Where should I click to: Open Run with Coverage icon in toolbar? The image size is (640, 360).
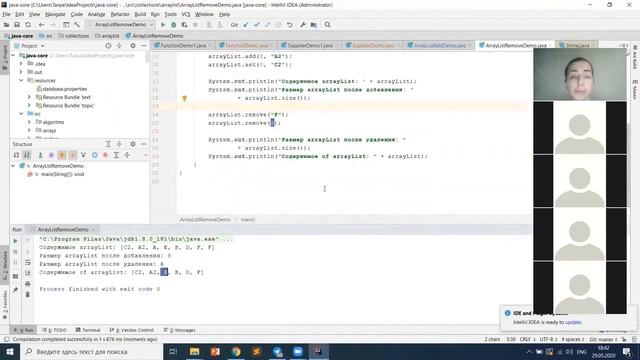(x=184, y=25)
